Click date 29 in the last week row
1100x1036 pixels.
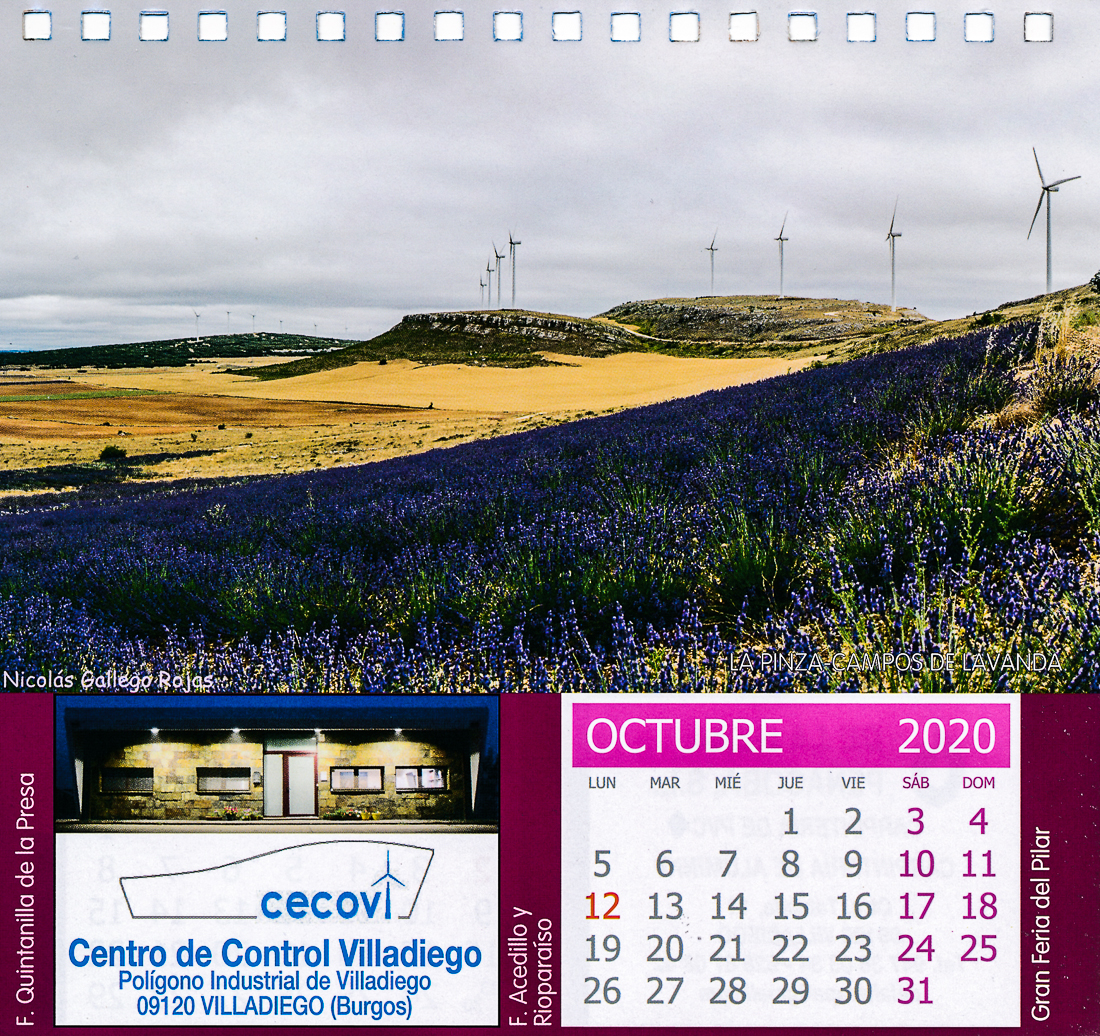(x=791, y=991)
